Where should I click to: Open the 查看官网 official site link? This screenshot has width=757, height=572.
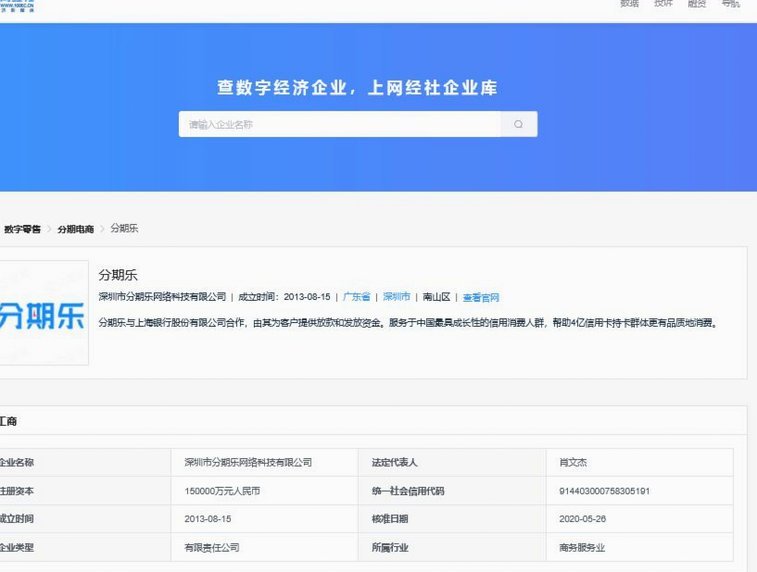[481, 297]
